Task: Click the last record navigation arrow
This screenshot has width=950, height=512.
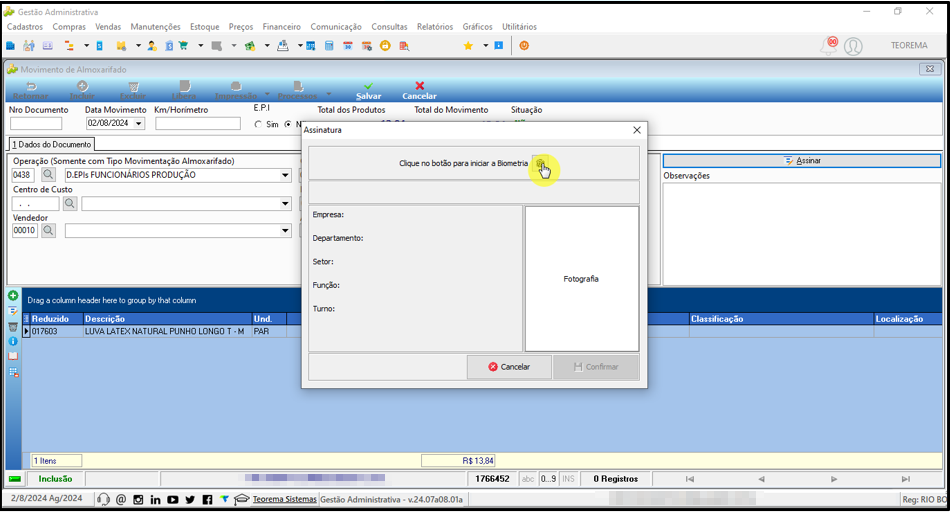Action: click(905, 479)
